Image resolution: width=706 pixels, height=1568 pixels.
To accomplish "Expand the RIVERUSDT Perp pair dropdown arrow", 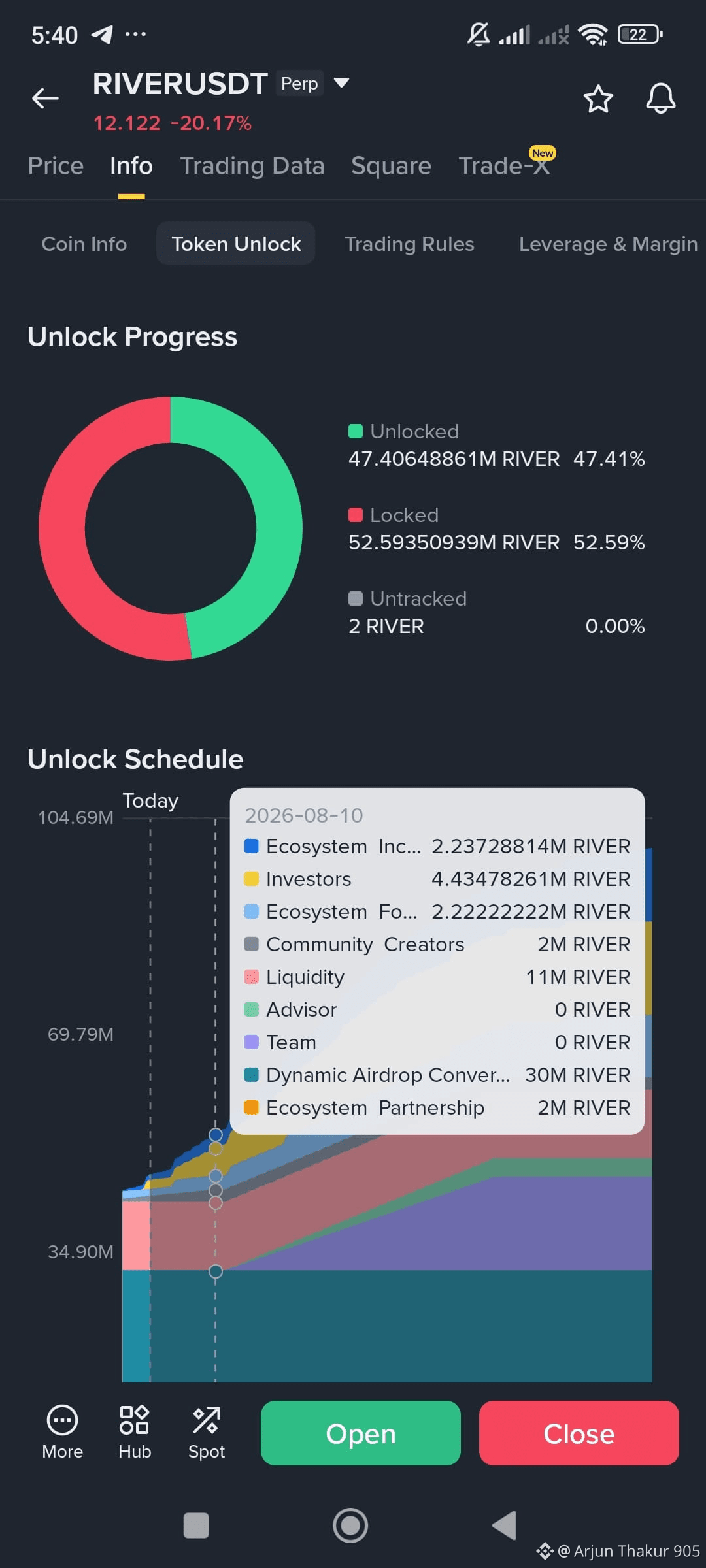I will tap(341, 83).
